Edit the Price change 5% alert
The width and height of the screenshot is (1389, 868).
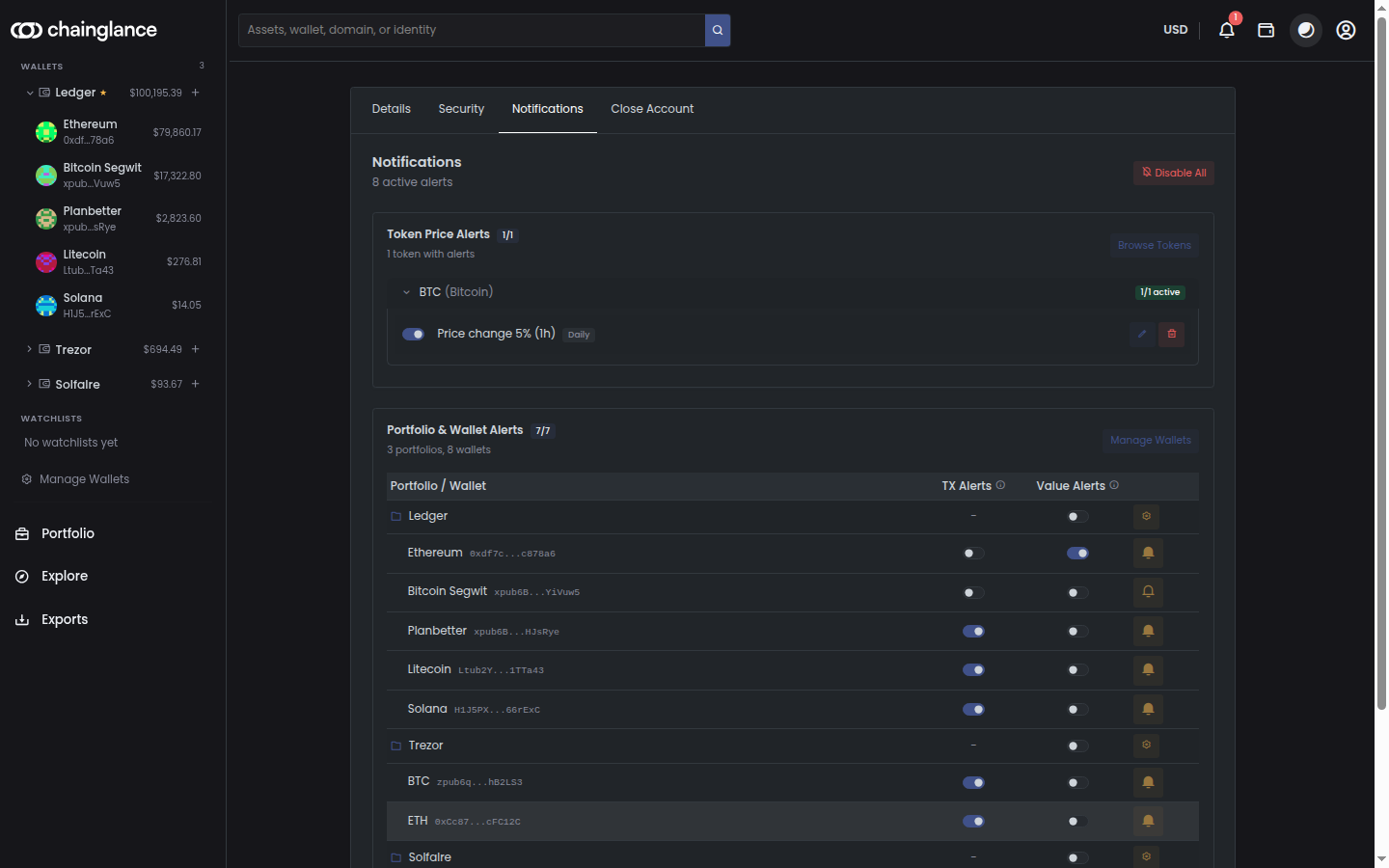point(1142,334)
